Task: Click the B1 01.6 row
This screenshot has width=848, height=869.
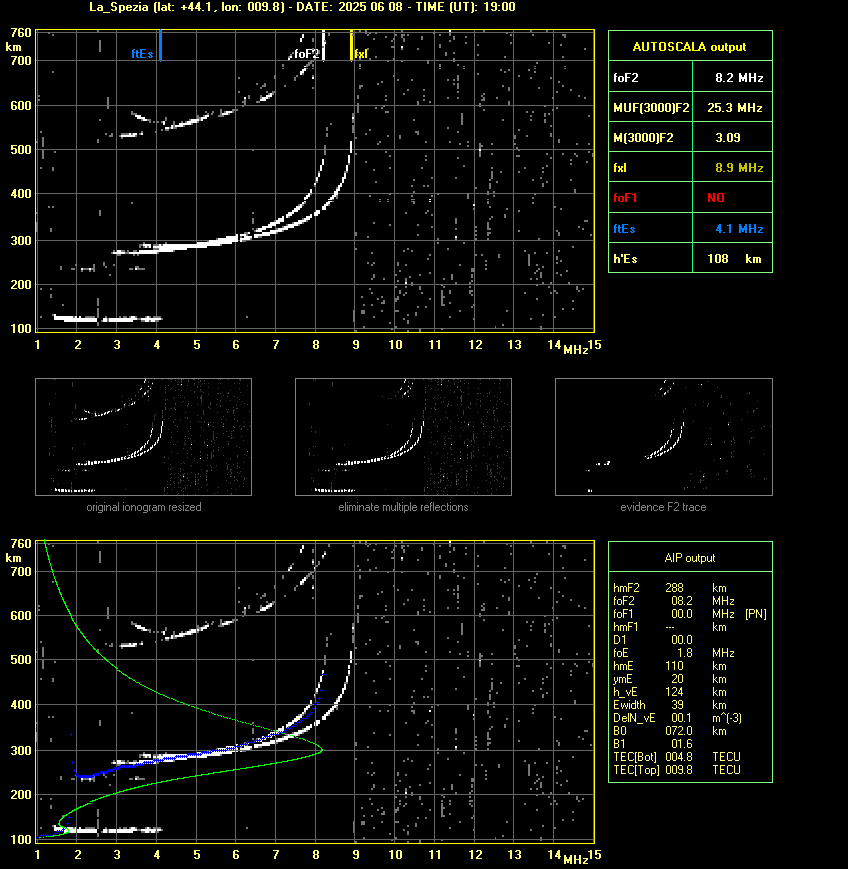Action: click(x=652, y=744)
